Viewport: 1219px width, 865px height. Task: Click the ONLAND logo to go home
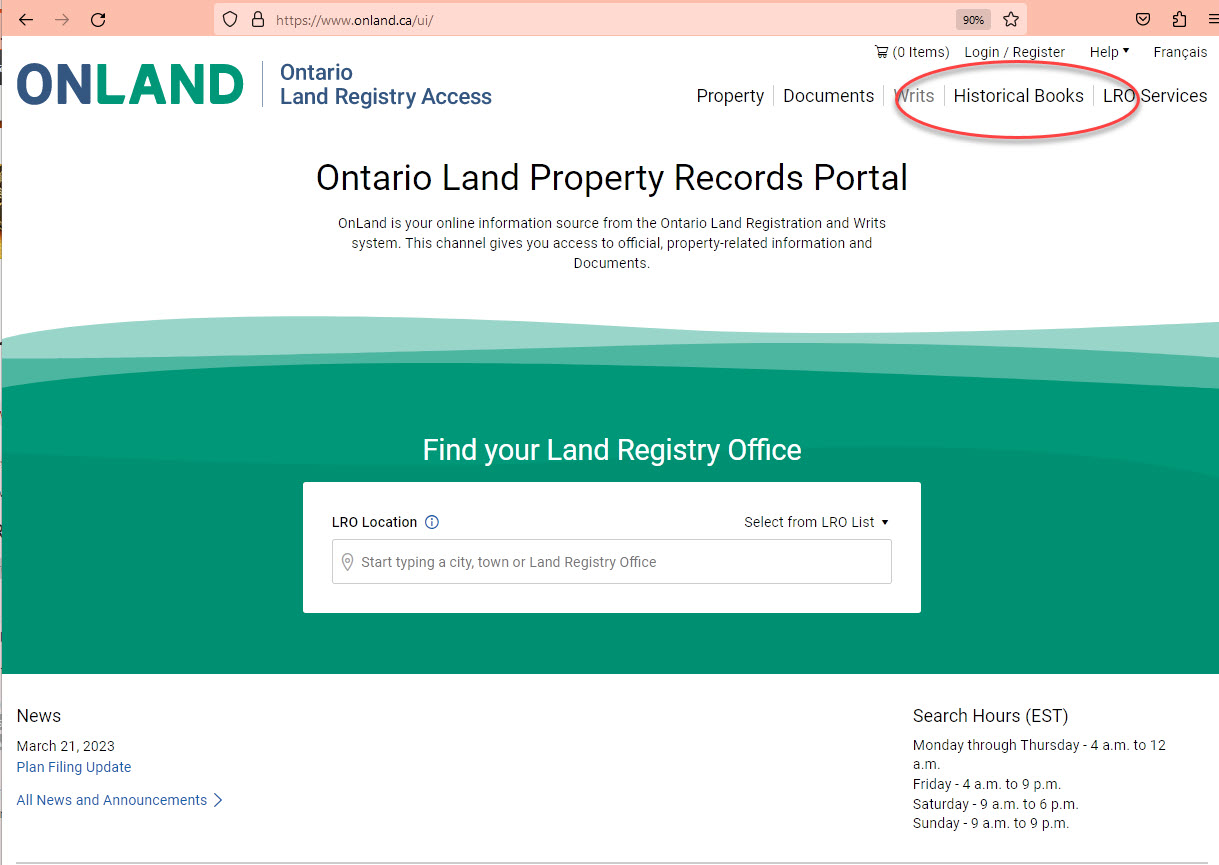[x=128, y=84]
